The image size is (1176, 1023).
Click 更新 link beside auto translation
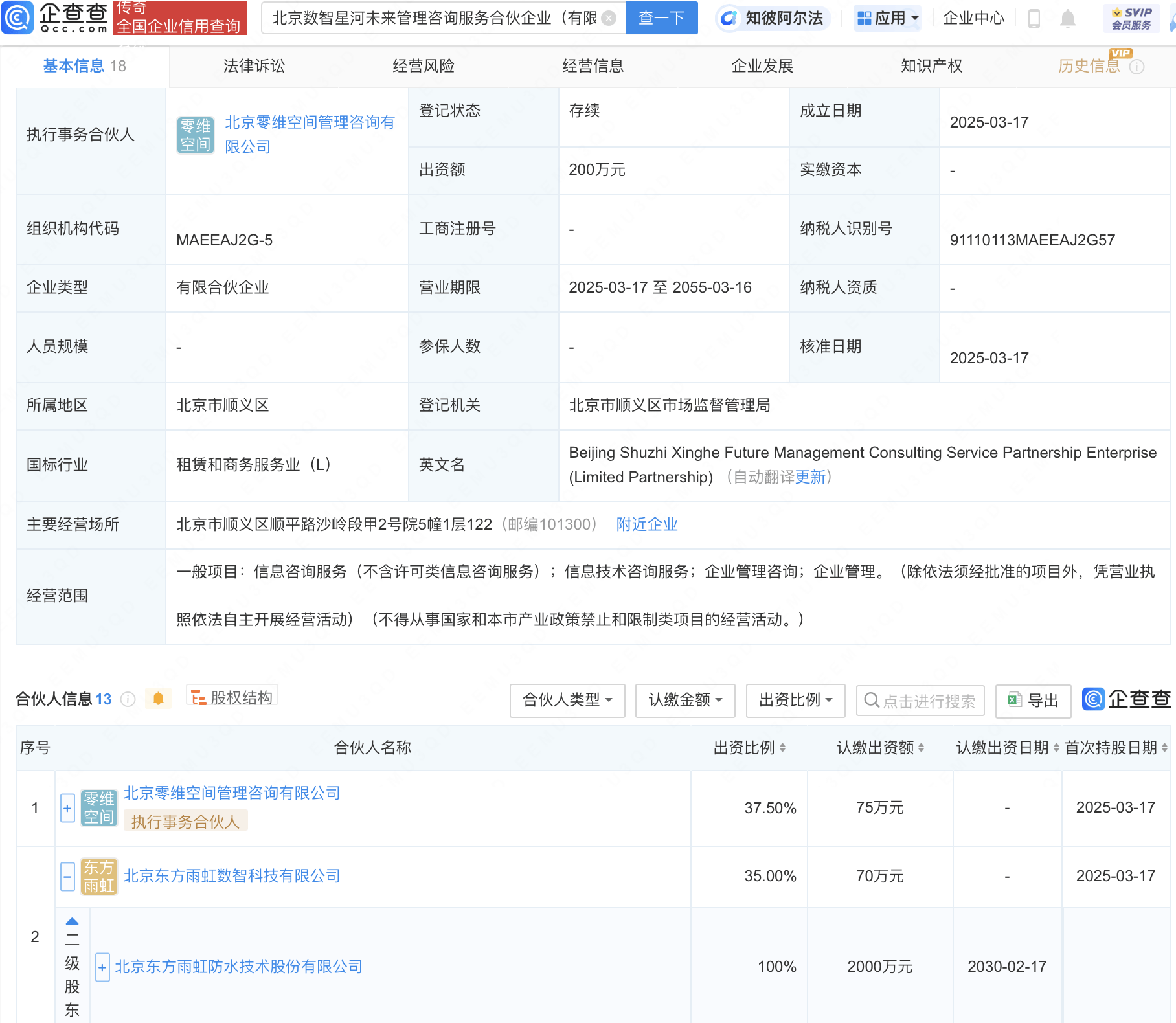pos(811,477)
